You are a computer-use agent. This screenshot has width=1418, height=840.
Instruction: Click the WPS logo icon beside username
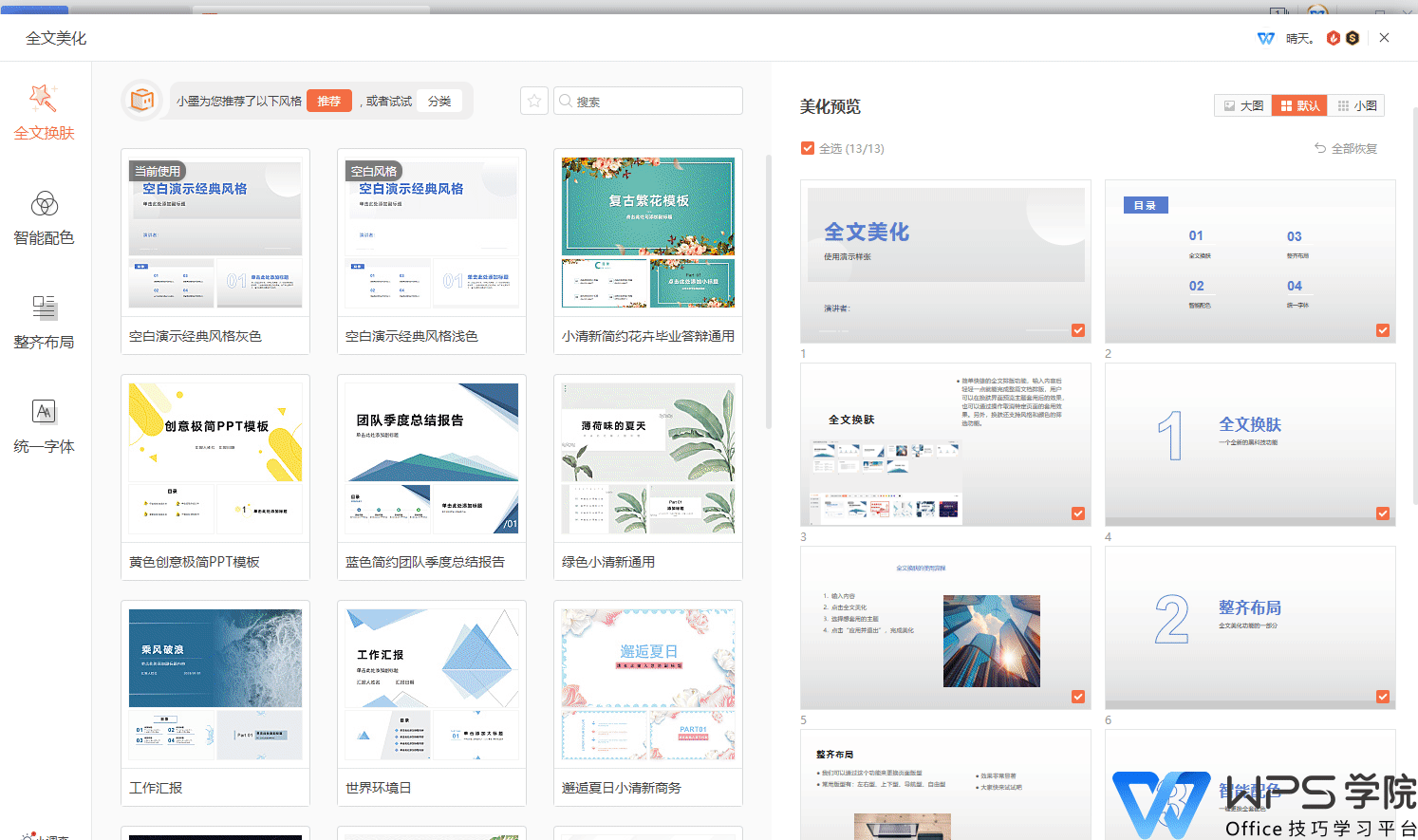[1265, 38]
